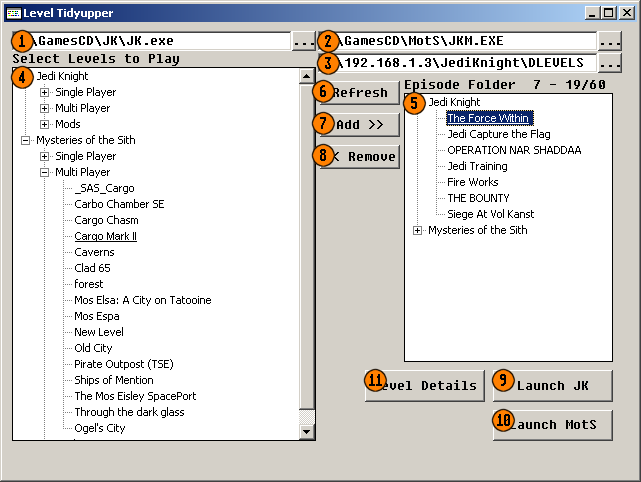Click the DLEVELS folder path field
This screenshot has height=482, width=641.
click(457, 63)
